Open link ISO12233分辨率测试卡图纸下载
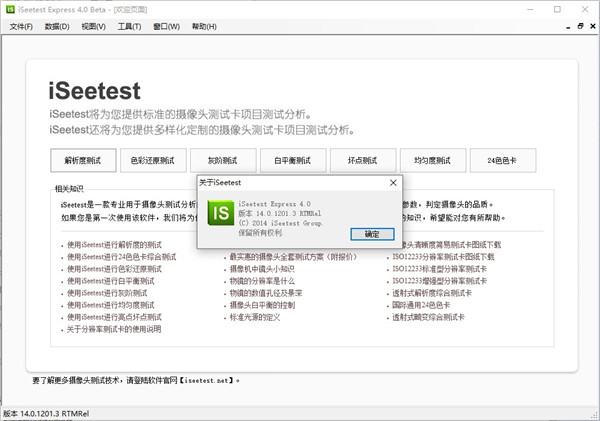Viewport: 600px width, 421px height. [x=443, y=257]
